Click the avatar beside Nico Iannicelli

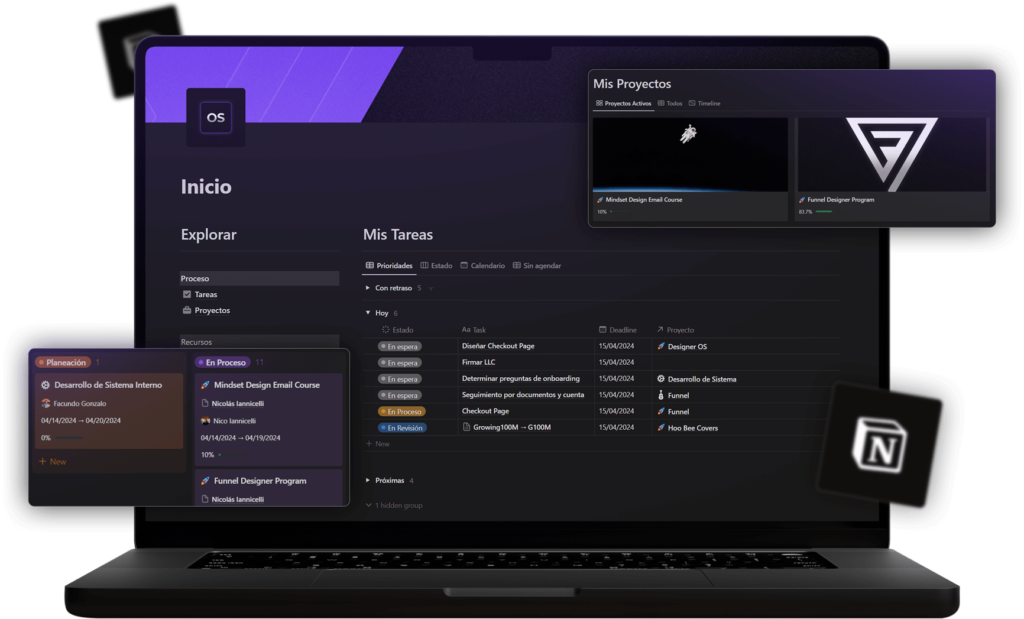coord(206,421)
